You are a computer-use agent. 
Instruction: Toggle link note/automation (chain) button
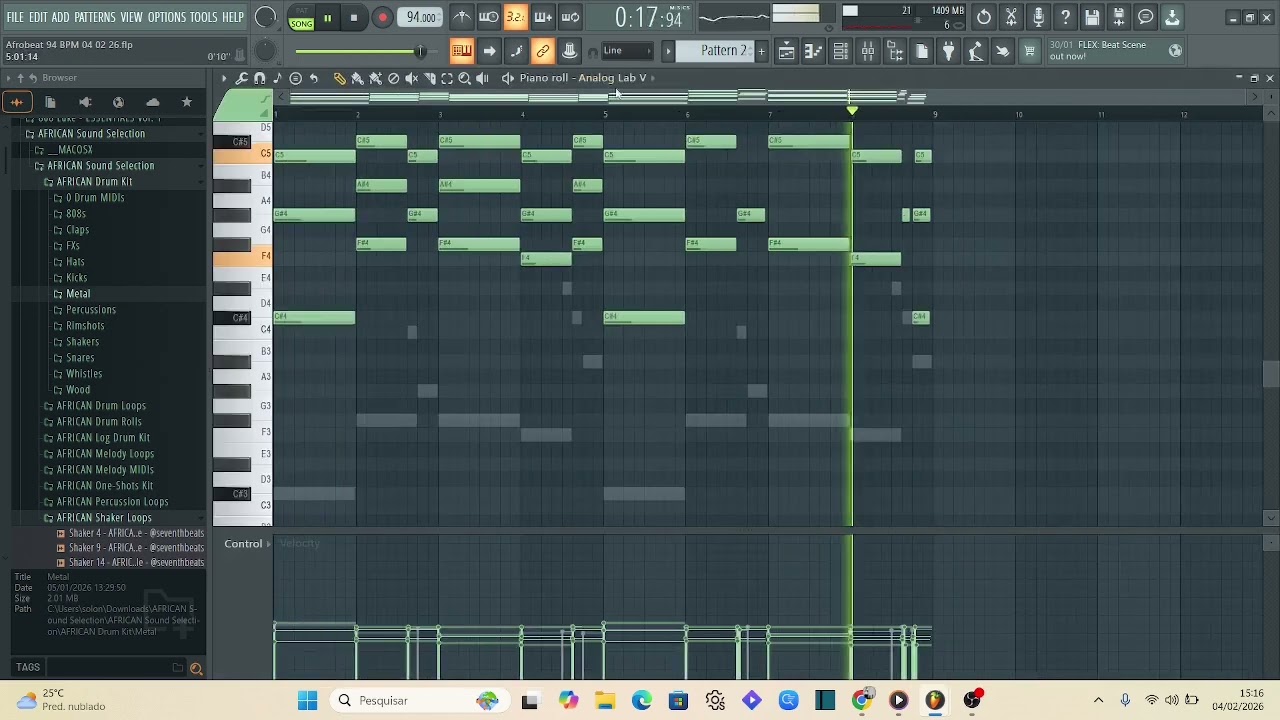[x=543, y=51]
